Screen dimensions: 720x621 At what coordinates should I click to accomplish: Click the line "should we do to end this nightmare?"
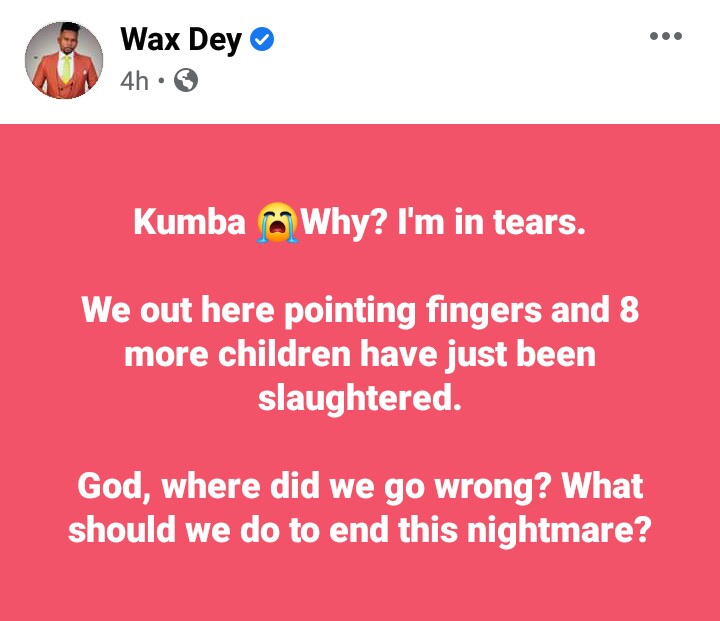click(360, 530)
